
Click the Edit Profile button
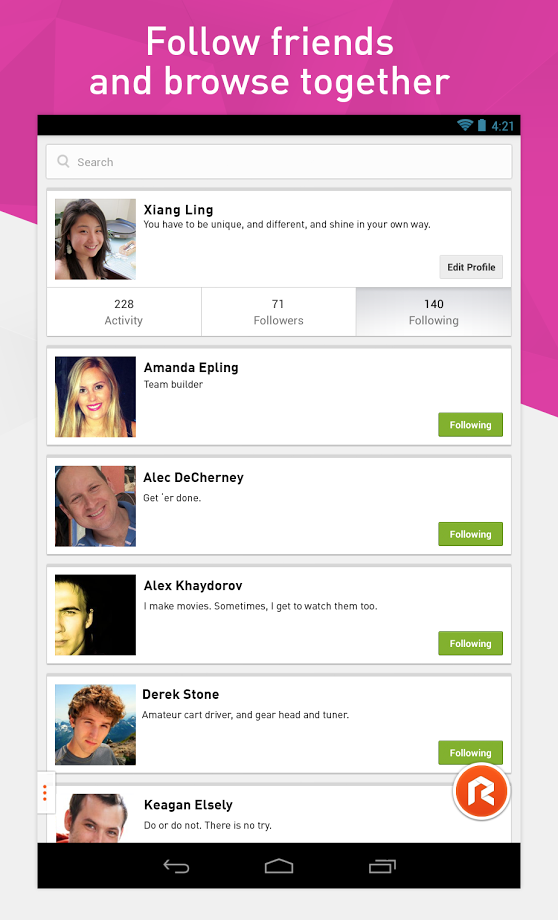tap(471, 267)
